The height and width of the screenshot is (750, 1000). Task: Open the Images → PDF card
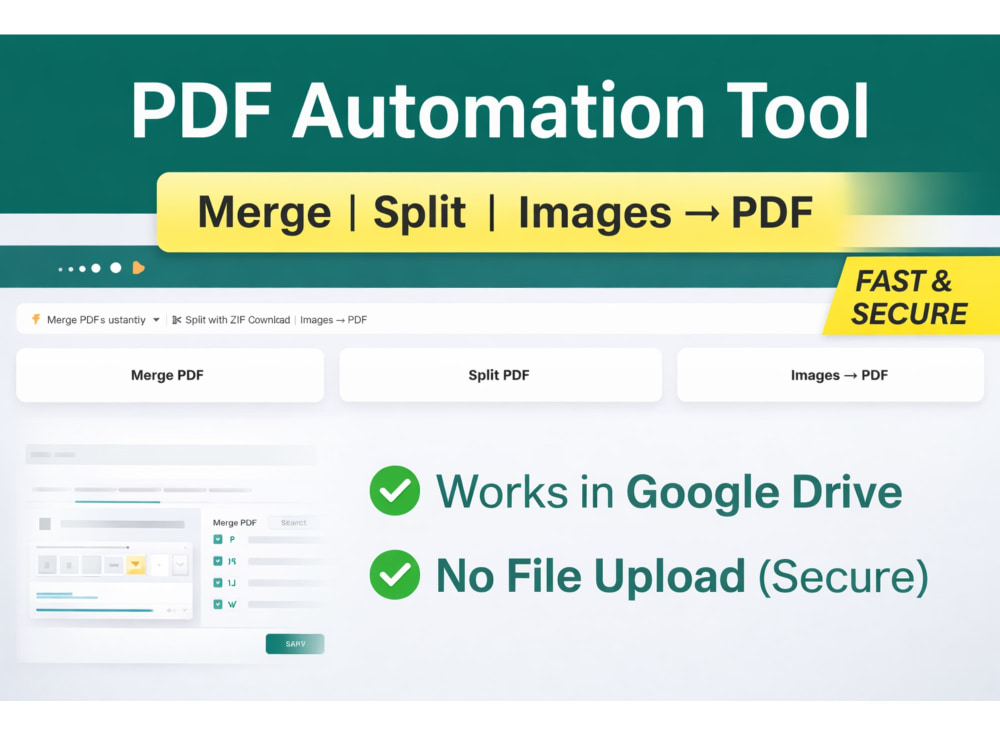pyautogui.click(x=830, y=375)
